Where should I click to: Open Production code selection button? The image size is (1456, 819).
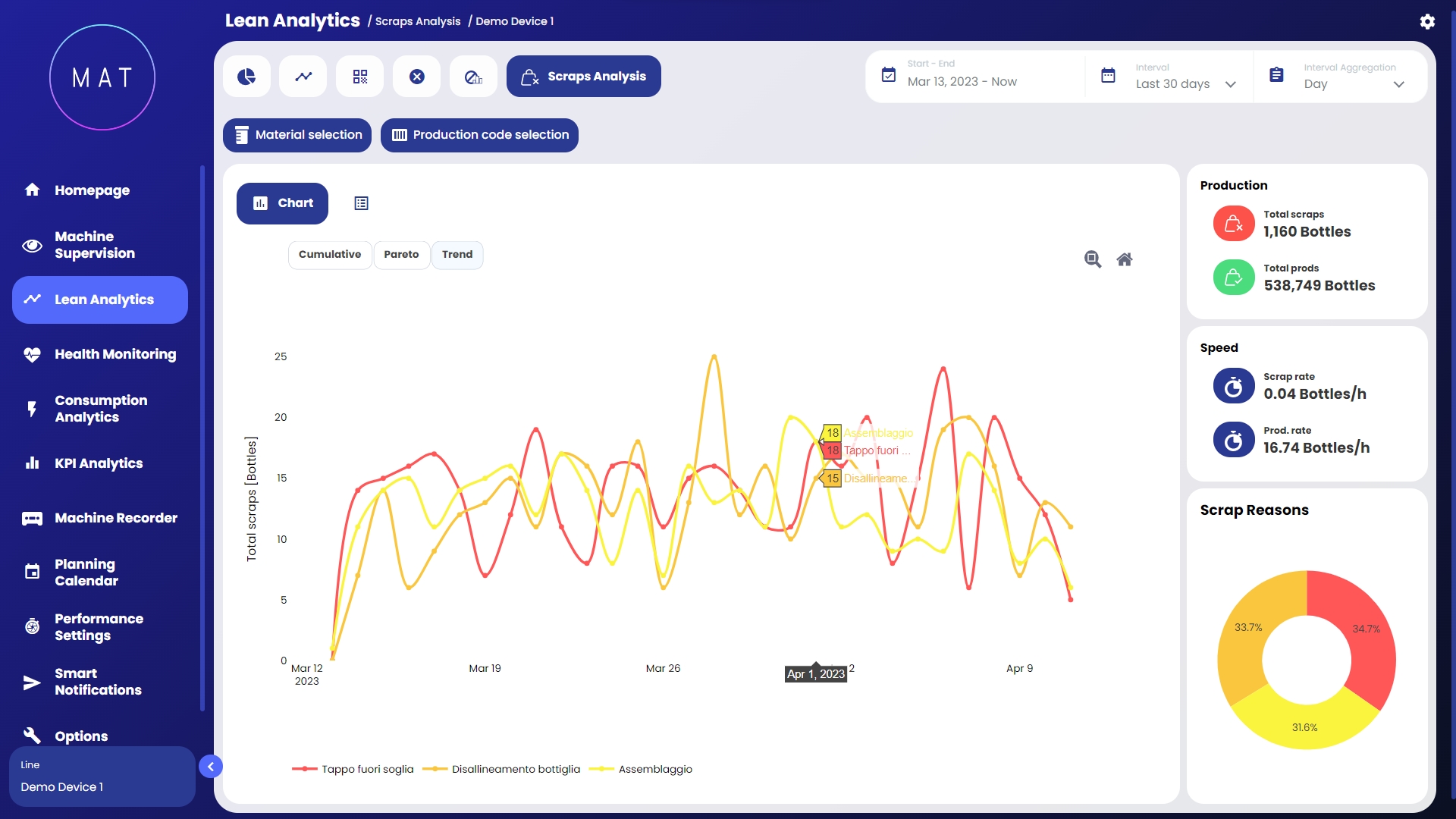[479, 135]
